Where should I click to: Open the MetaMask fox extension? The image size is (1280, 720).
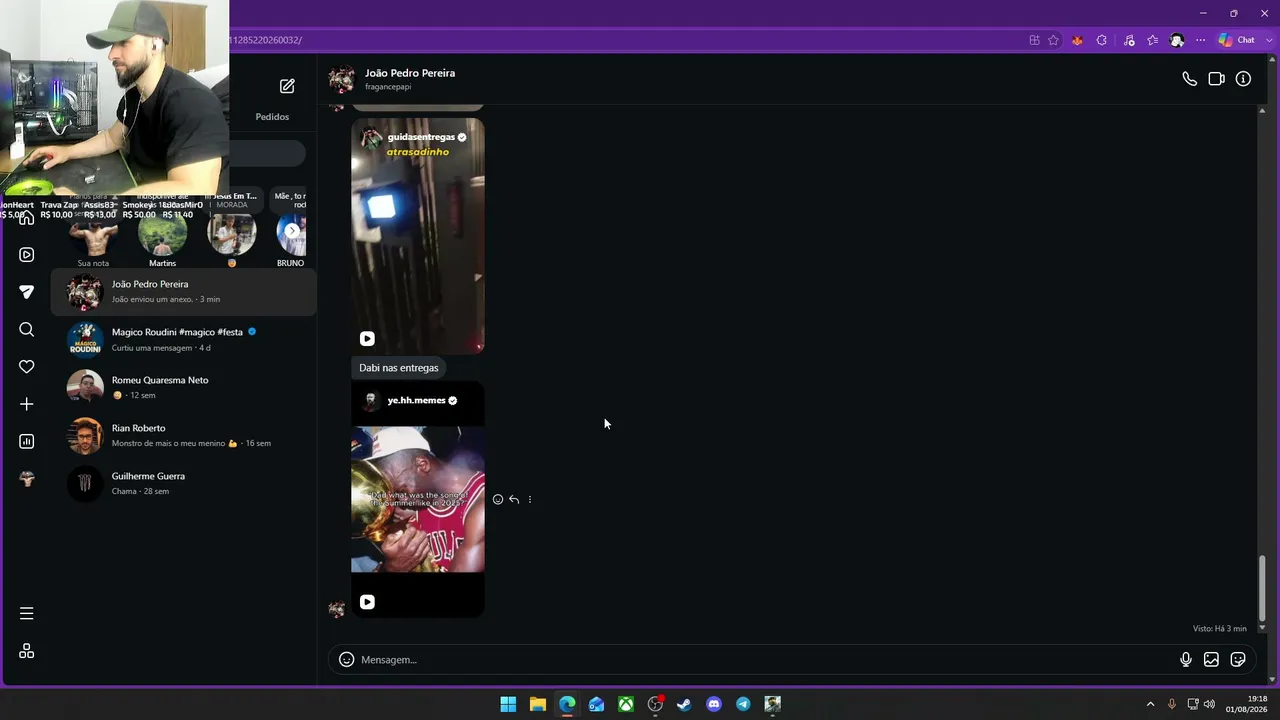(1077, 40)
